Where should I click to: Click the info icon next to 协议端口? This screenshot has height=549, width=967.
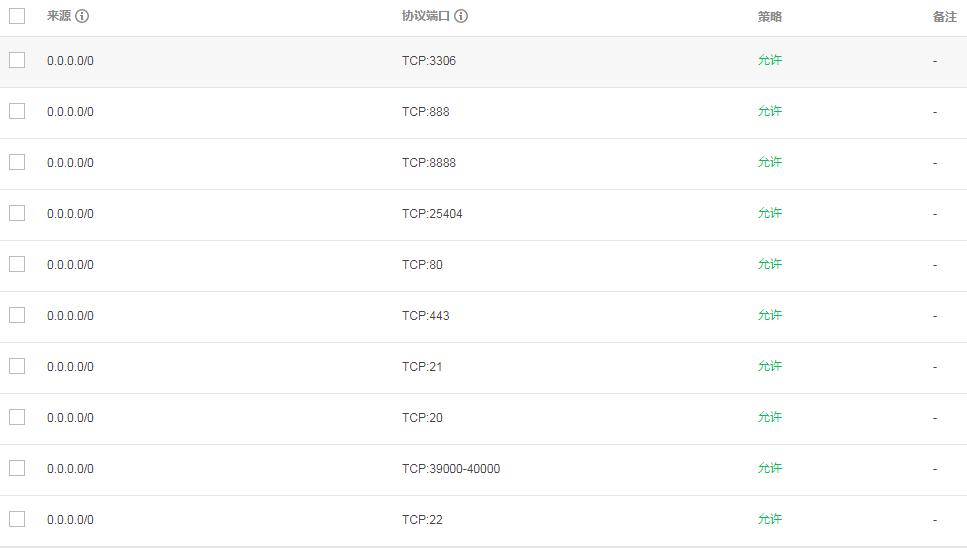[461, 16]
